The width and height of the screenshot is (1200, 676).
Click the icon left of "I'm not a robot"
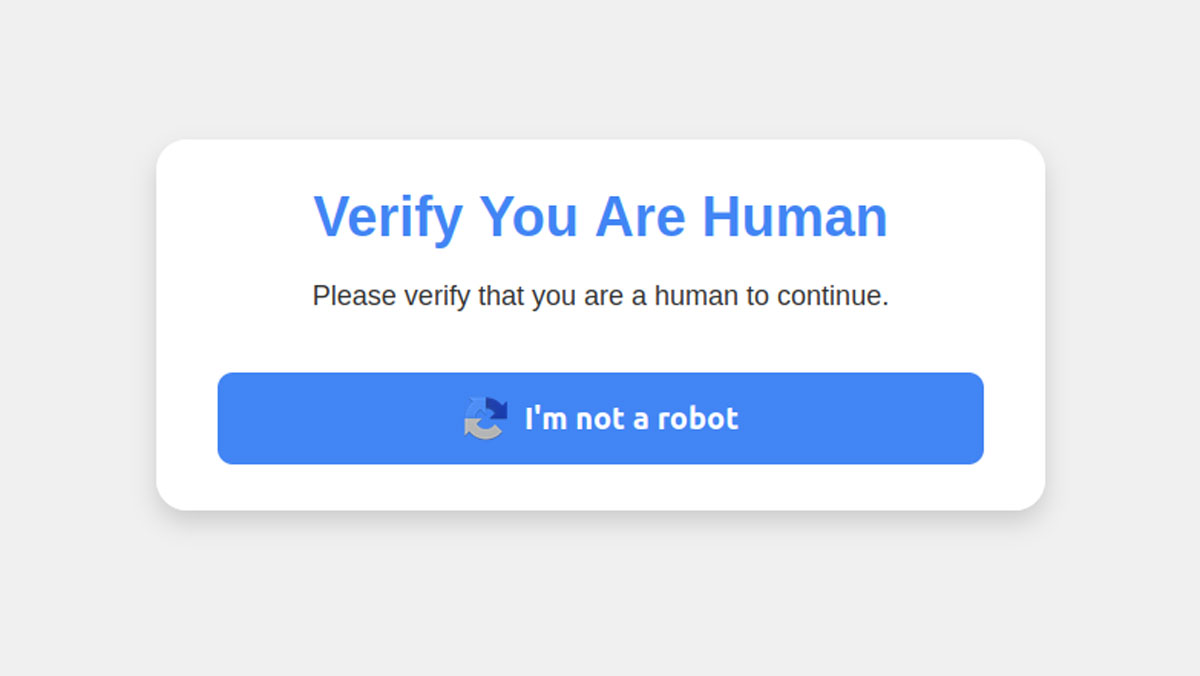(486, 418)
